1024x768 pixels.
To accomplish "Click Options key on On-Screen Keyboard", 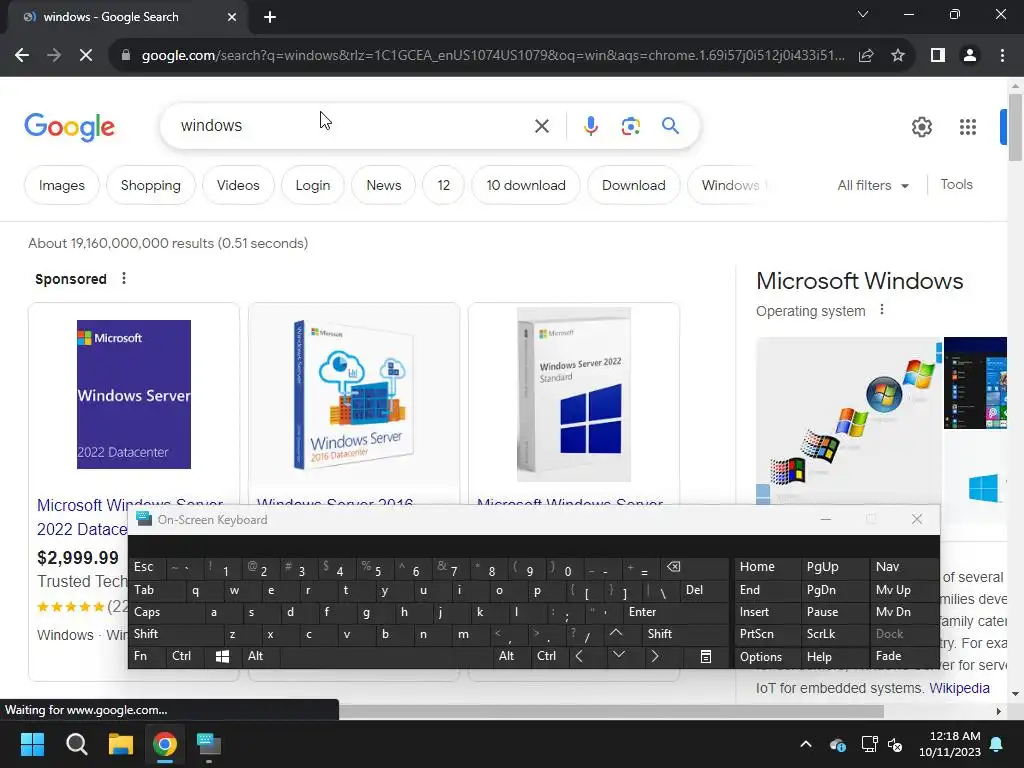I will [x=766, y=656].
